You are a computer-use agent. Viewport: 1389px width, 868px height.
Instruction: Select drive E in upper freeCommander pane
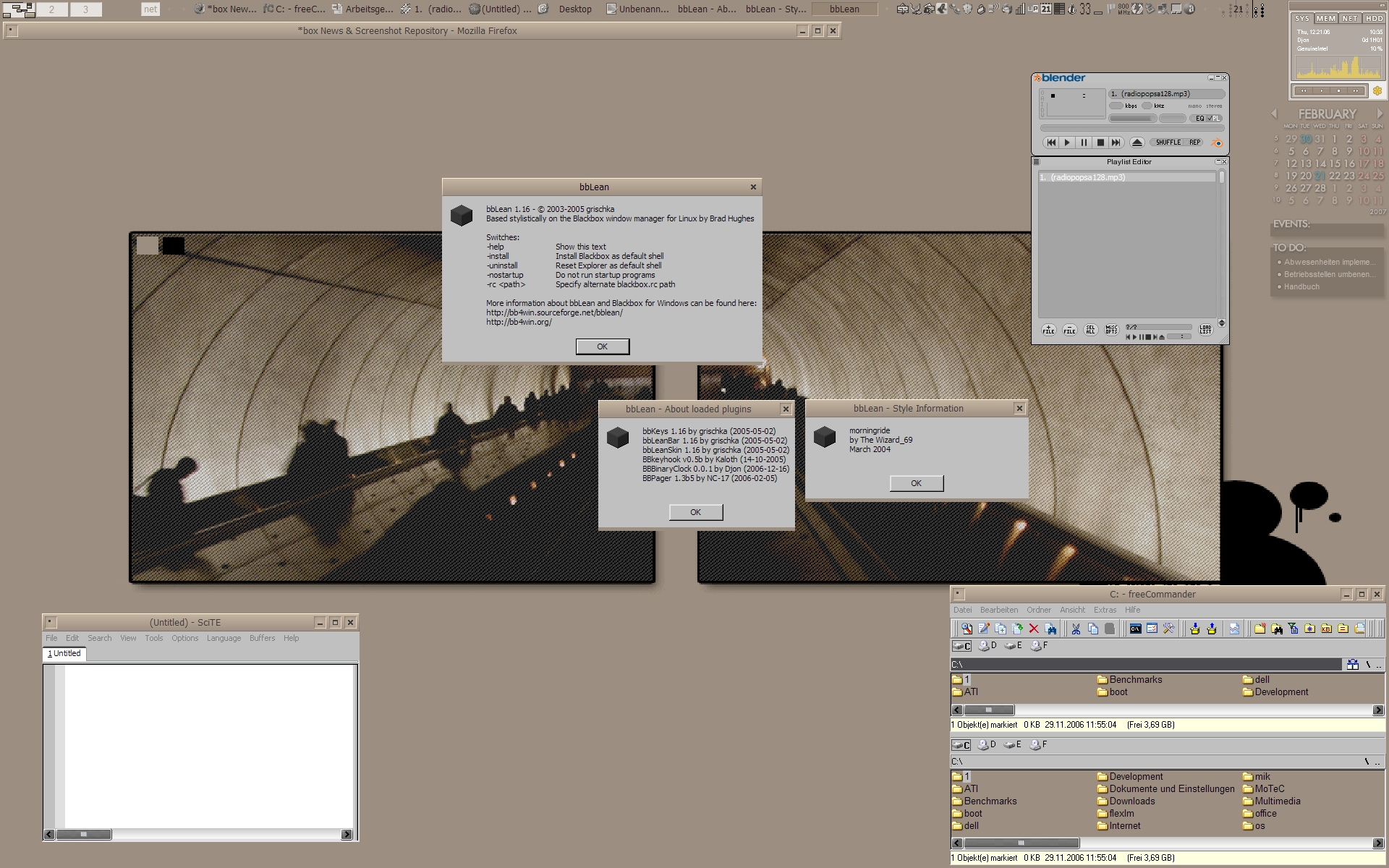click(x=1014, y=646)
